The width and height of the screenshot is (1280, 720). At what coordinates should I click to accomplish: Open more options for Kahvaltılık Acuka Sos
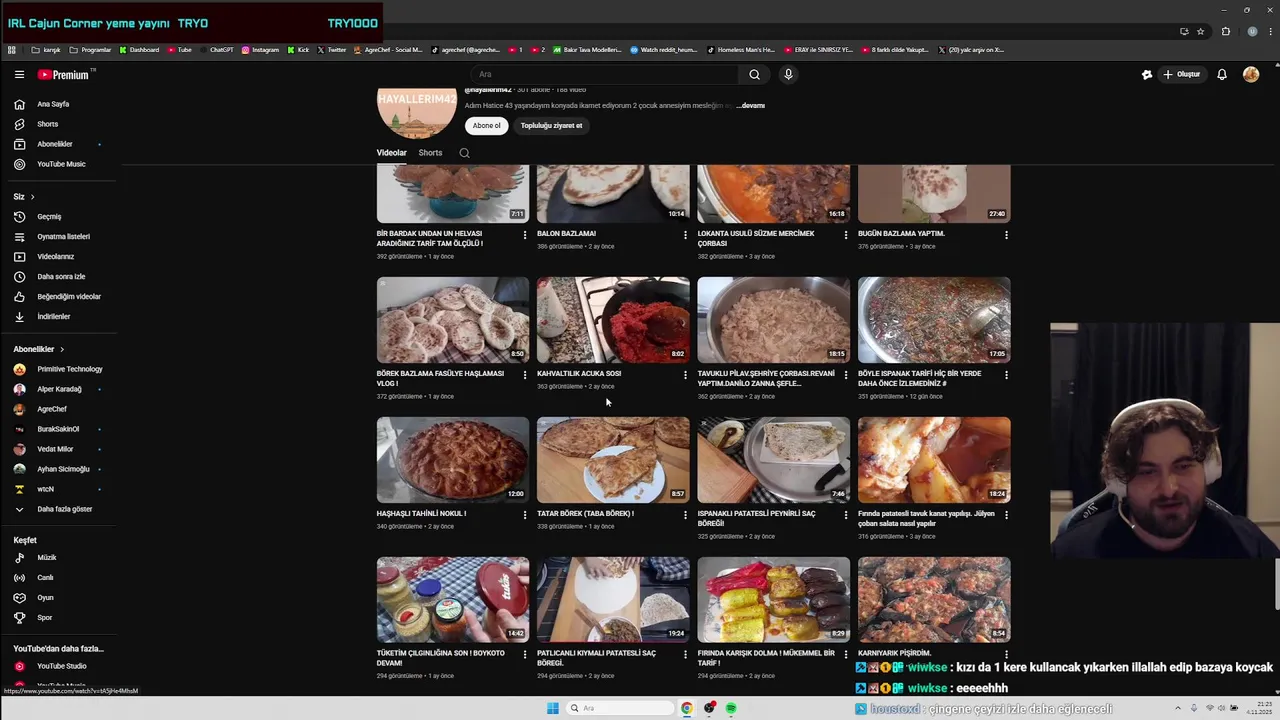[685, 375]
